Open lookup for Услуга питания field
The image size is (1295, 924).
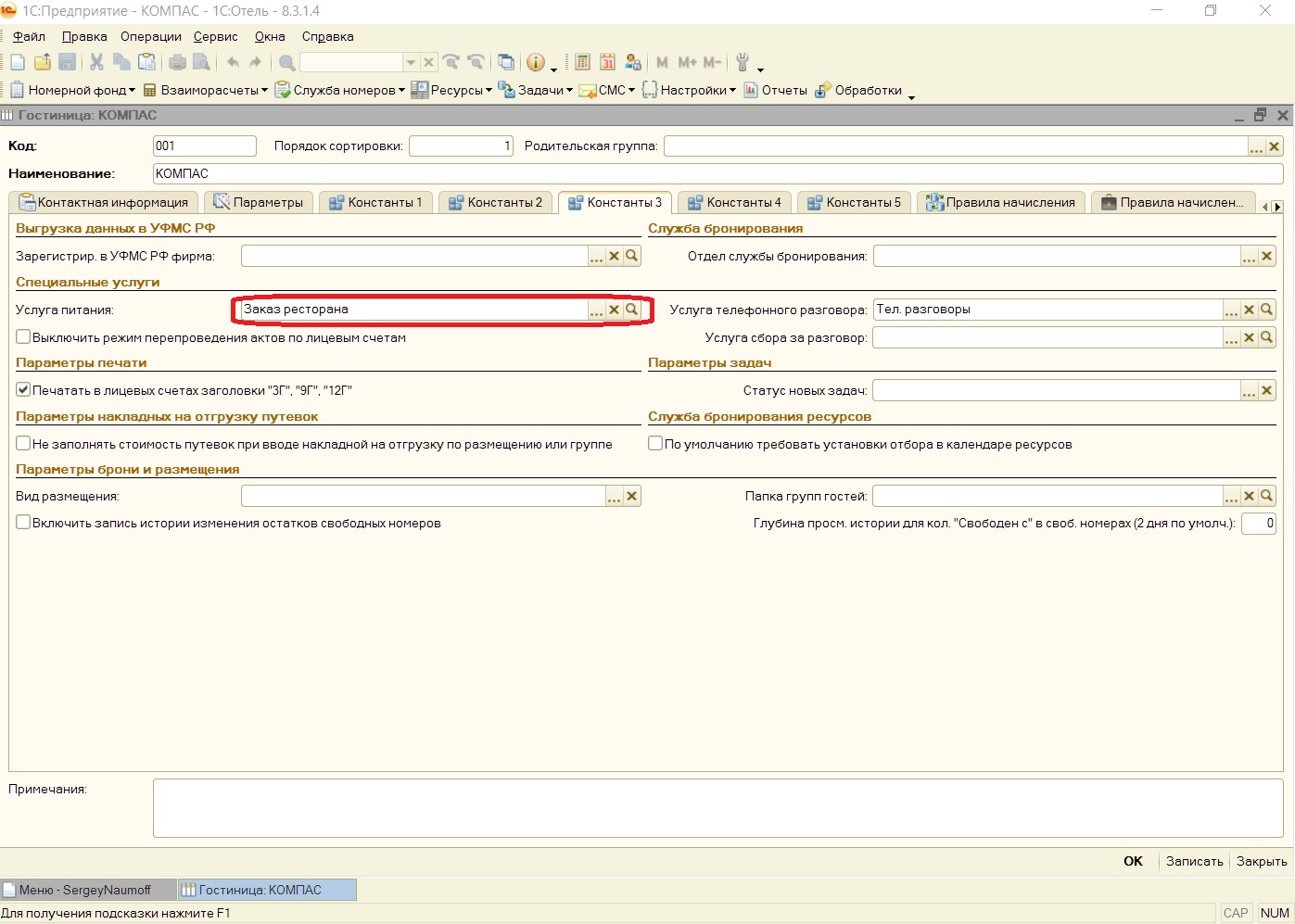[631, 310]
